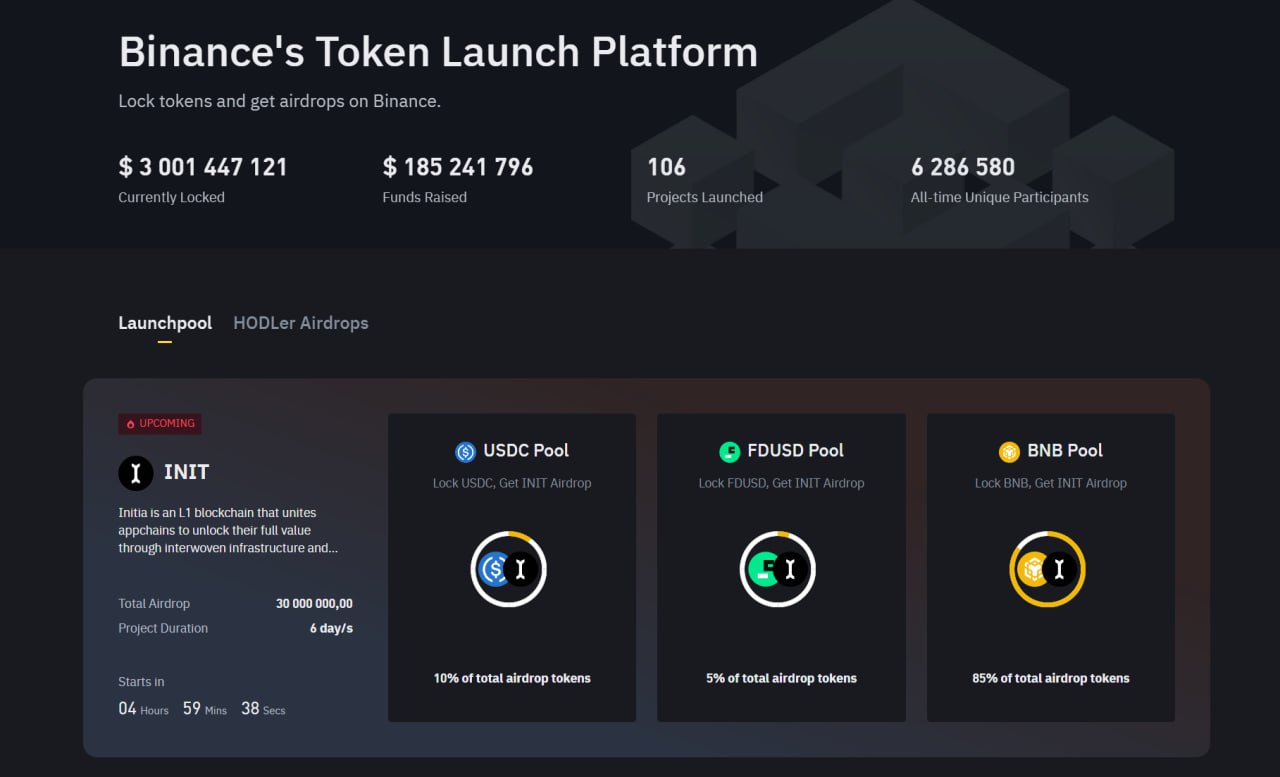
Task: Click the $ 3 001 447 121 figure
Action: [x=203, y=167]
